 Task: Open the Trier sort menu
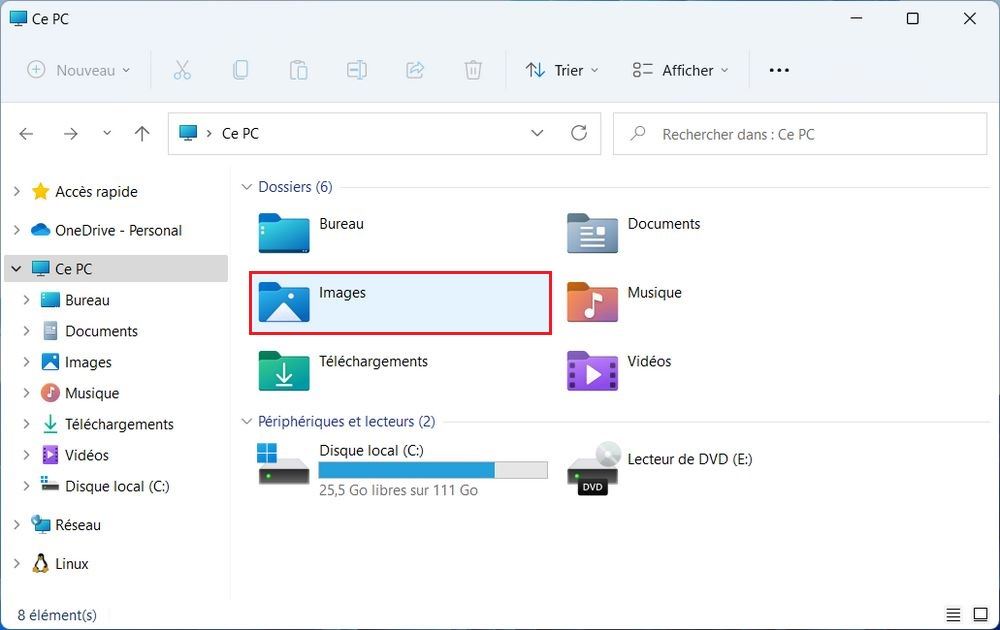(562, 70)
